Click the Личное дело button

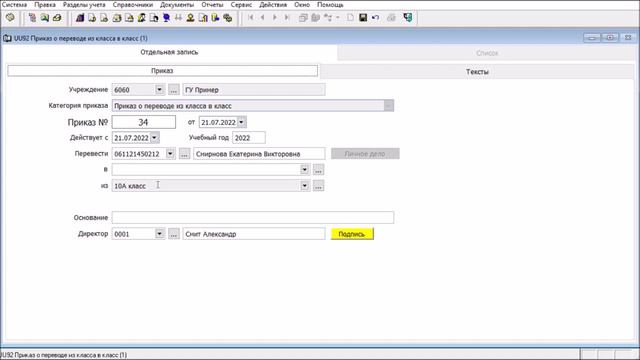(365, 154)
